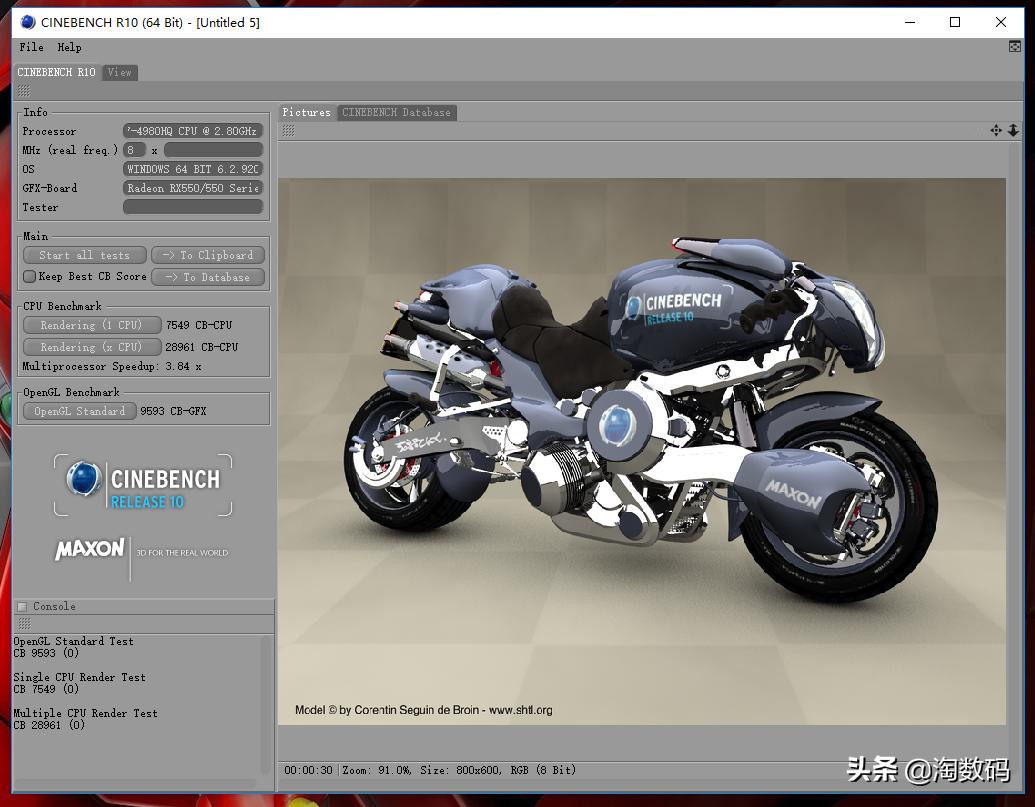Click the console vertical scrollbar
This screenshot has height=807, width=1035.
pos(265,703)
